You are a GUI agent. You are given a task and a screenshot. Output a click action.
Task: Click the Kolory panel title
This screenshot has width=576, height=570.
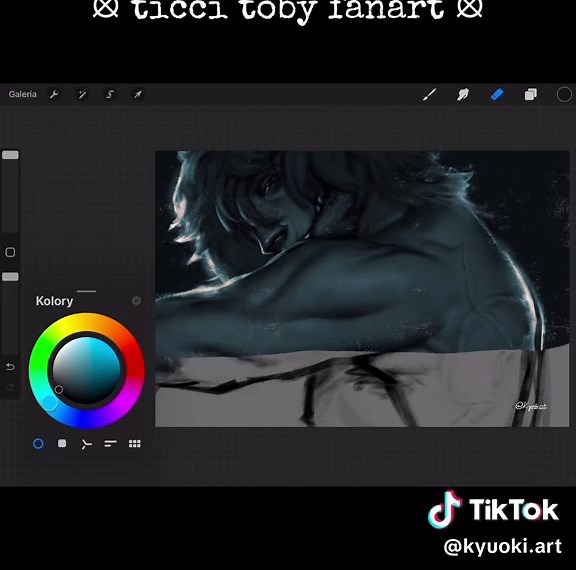(54, 301)
